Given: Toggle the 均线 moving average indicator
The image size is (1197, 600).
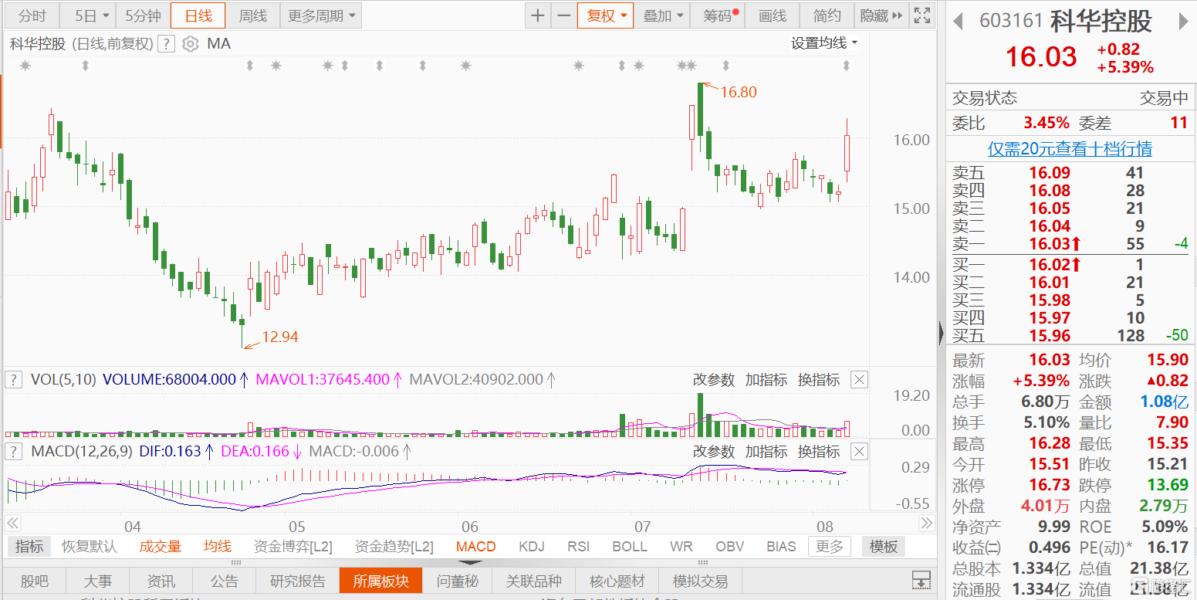Looking at the screenshot, I should coord(218,547).
